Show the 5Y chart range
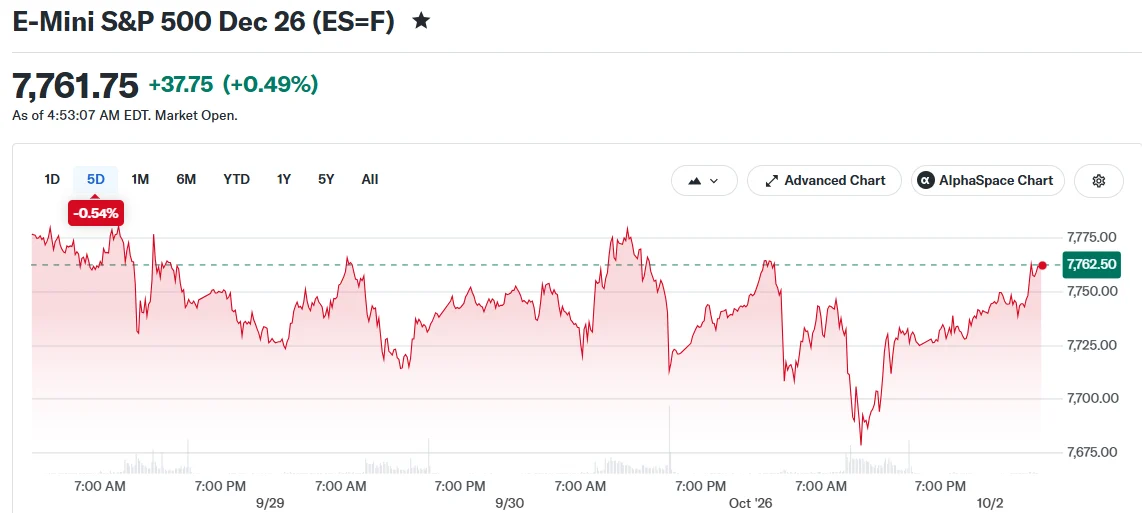This screenshot has width=1142, height=513. click(x=326, y=179)
